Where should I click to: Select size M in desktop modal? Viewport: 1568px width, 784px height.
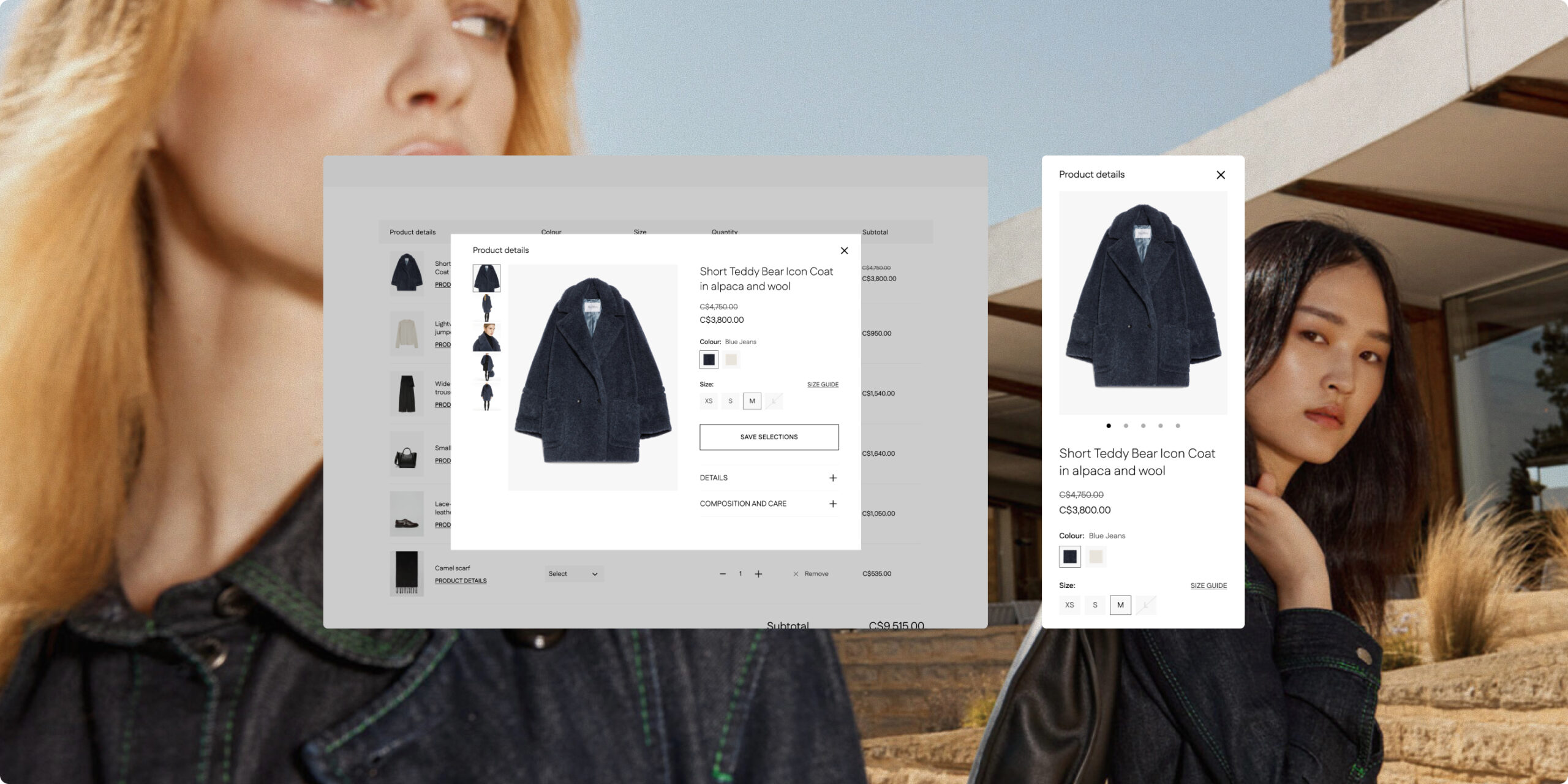pyautogui.click(x=752, y=401)
